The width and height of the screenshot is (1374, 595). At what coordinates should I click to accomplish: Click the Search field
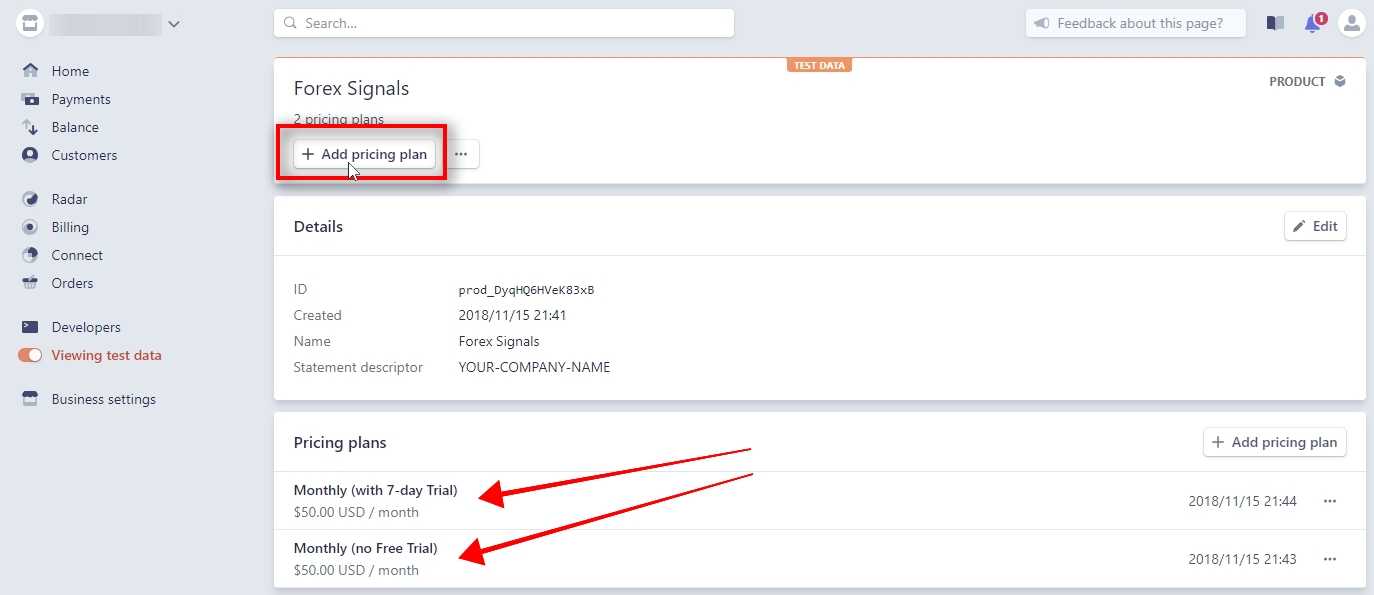(504, 22)
